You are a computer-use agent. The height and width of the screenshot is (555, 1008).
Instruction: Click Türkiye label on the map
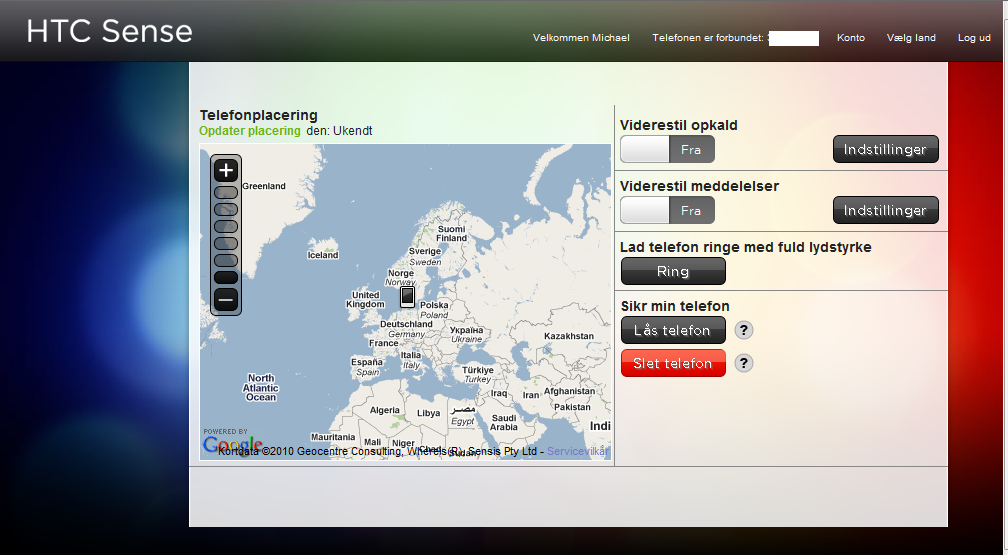click(478, 370)
